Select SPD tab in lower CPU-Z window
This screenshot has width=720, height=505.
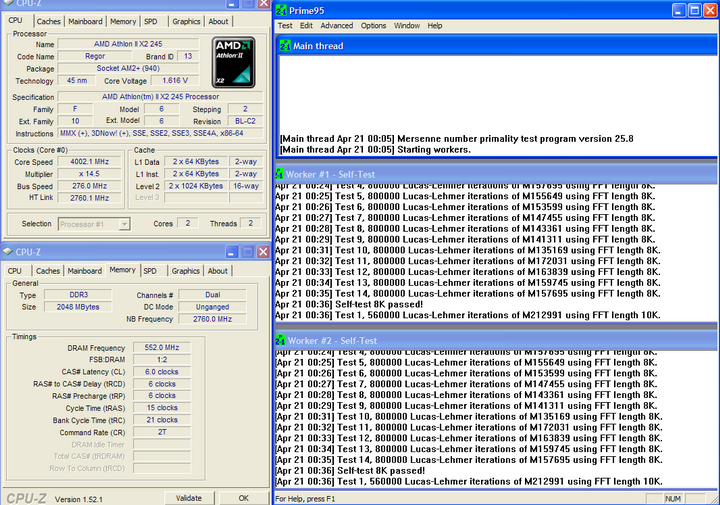[150, 271]
